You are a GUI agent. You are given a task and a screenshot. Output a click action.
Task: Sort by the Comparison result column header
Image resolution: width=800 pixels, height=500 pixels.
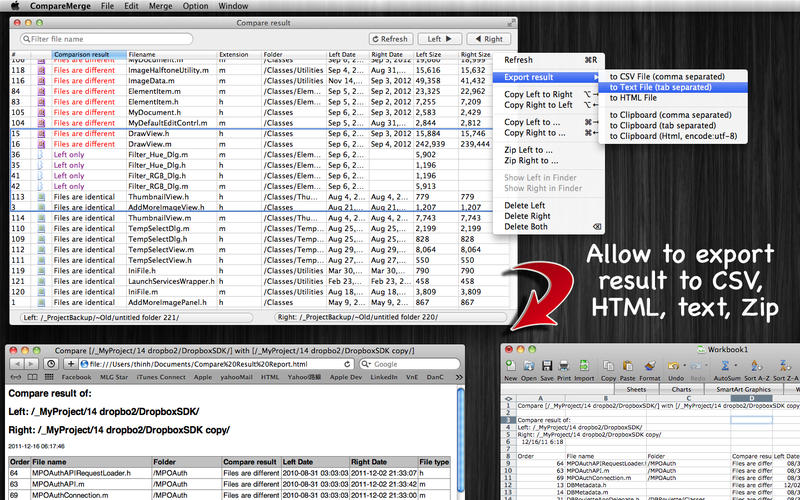click(x=88, y=54)
